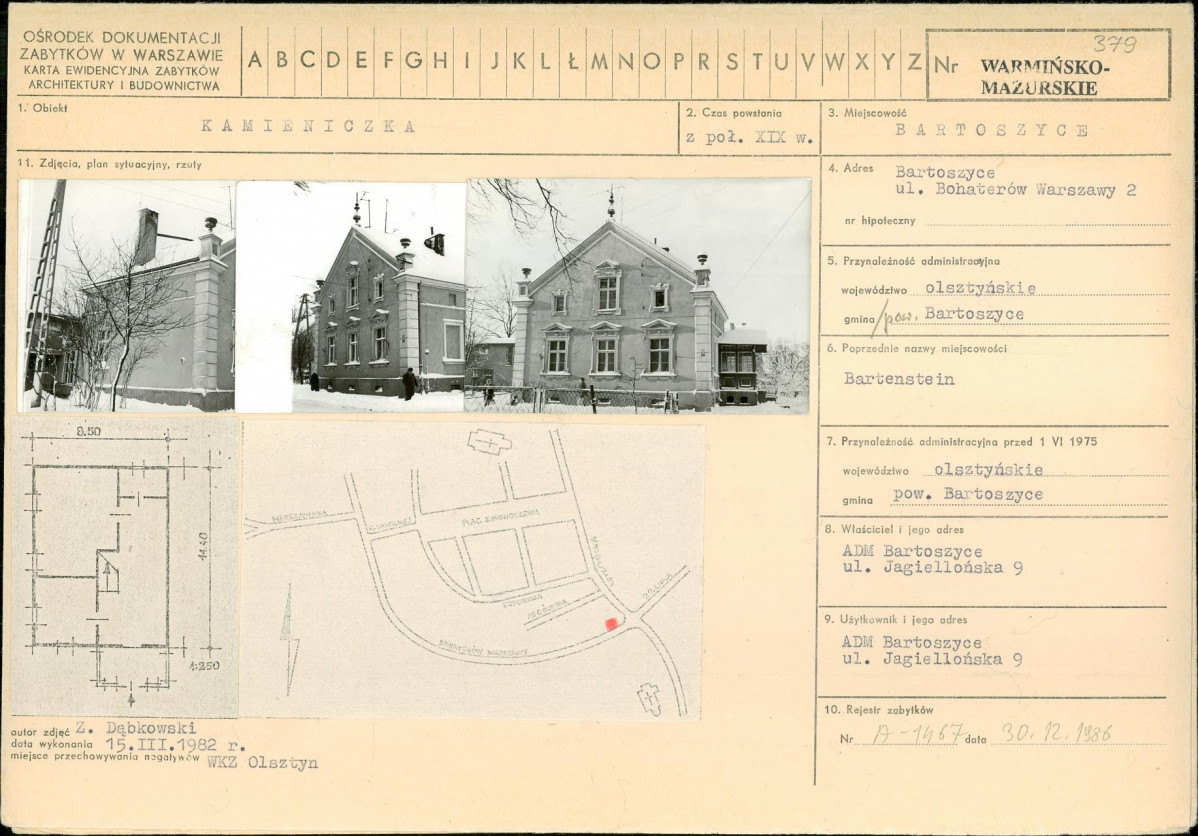Click the floor plan drawing

[125, 566]
